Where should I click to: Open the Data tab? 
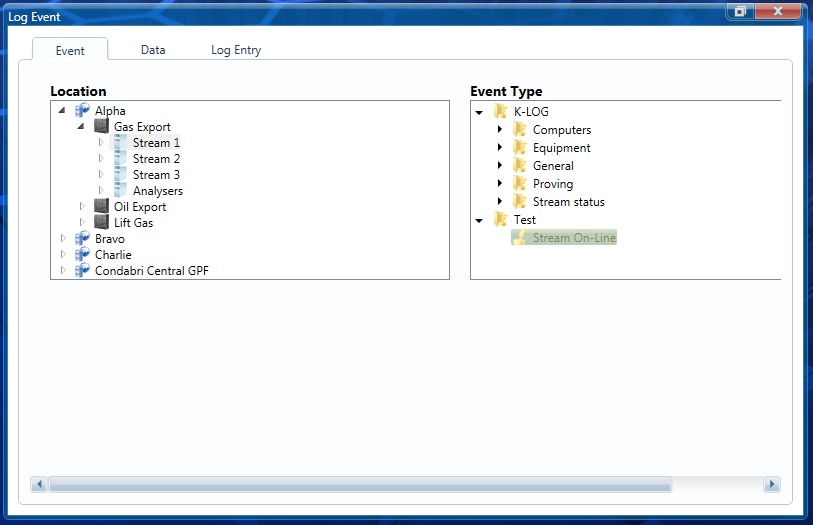pyautogui.click(x=153, y=50)
